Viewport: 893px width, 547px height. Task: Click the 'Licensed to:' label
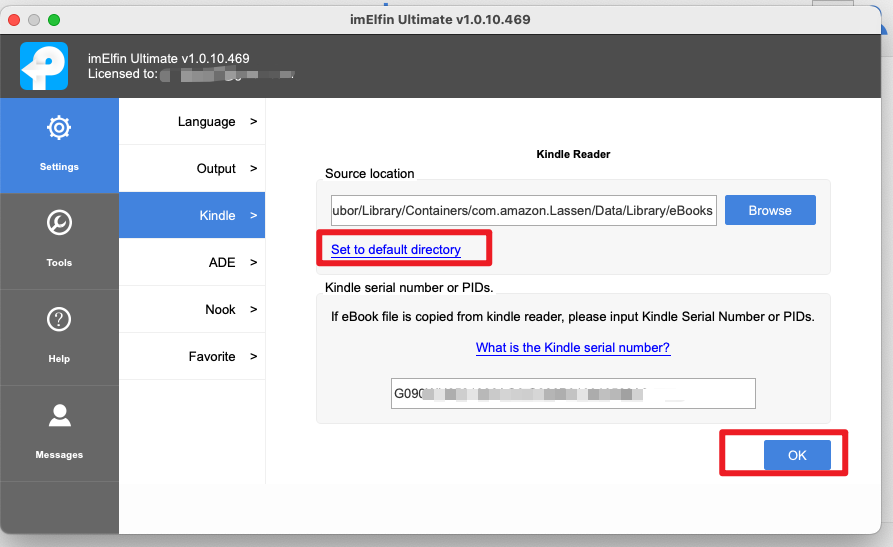[122, 74]
